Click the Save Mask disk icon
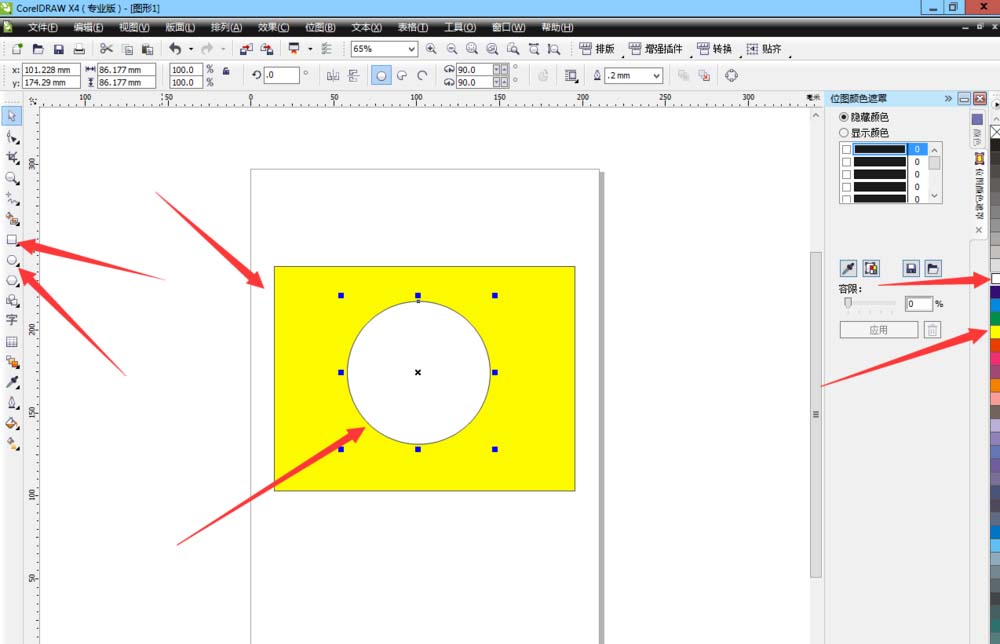The height and width of the screenshot is (644, 1000). tap(911, 268)
